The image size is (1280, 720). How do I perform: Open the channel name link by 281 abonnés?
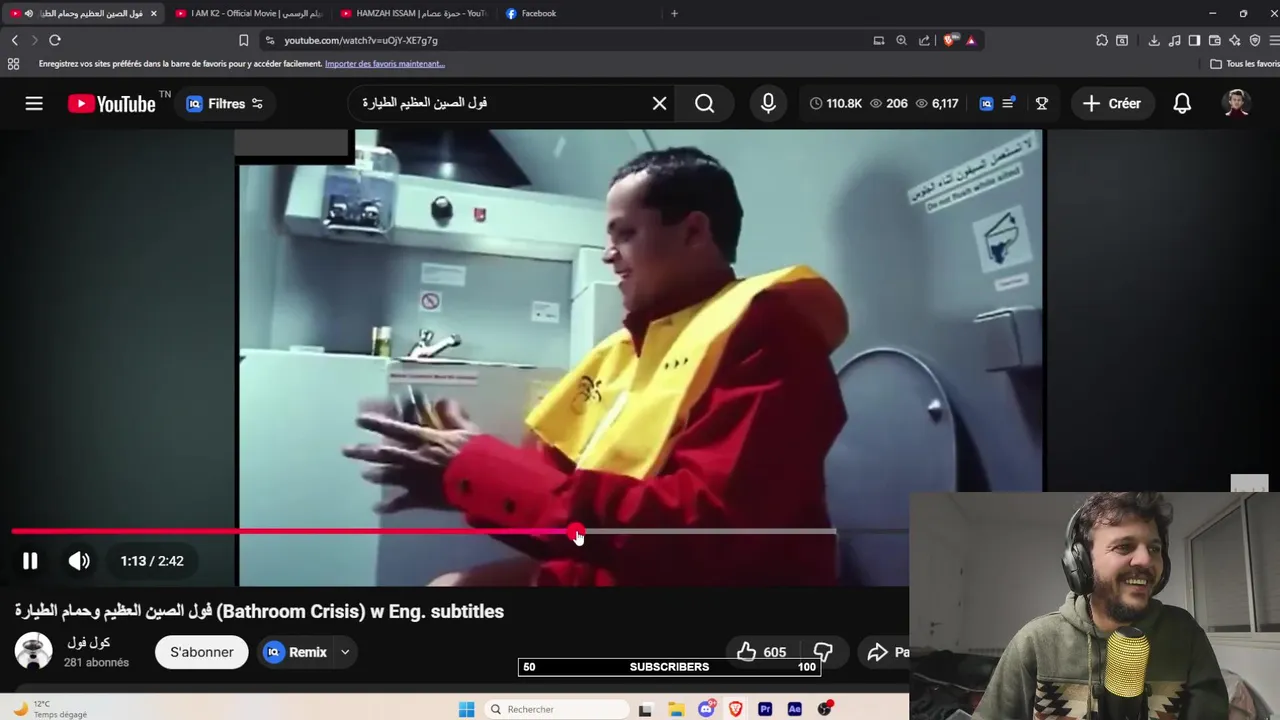88,643
